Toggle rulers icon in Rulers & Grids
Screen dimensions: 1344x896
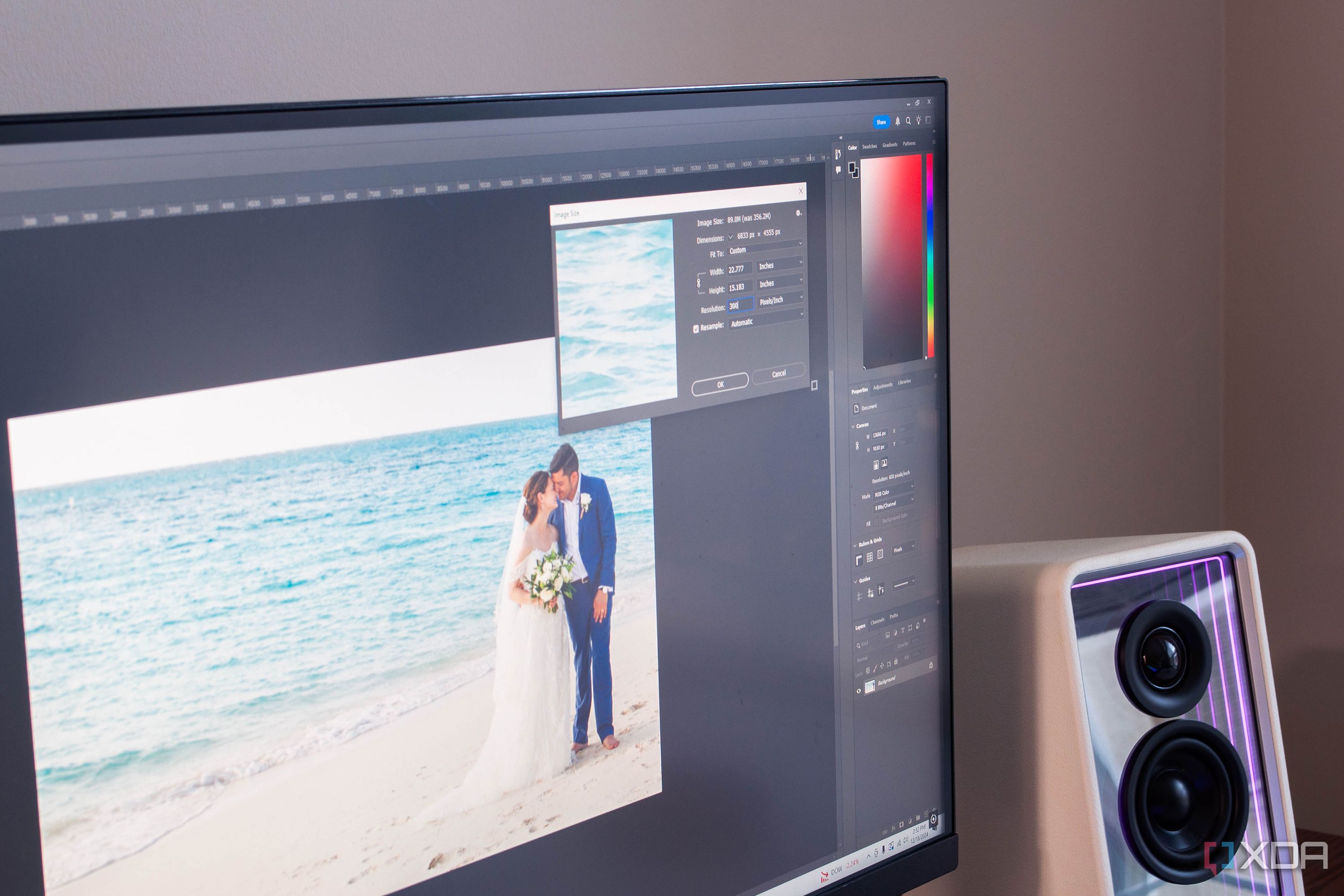click(x=859, y=560)
